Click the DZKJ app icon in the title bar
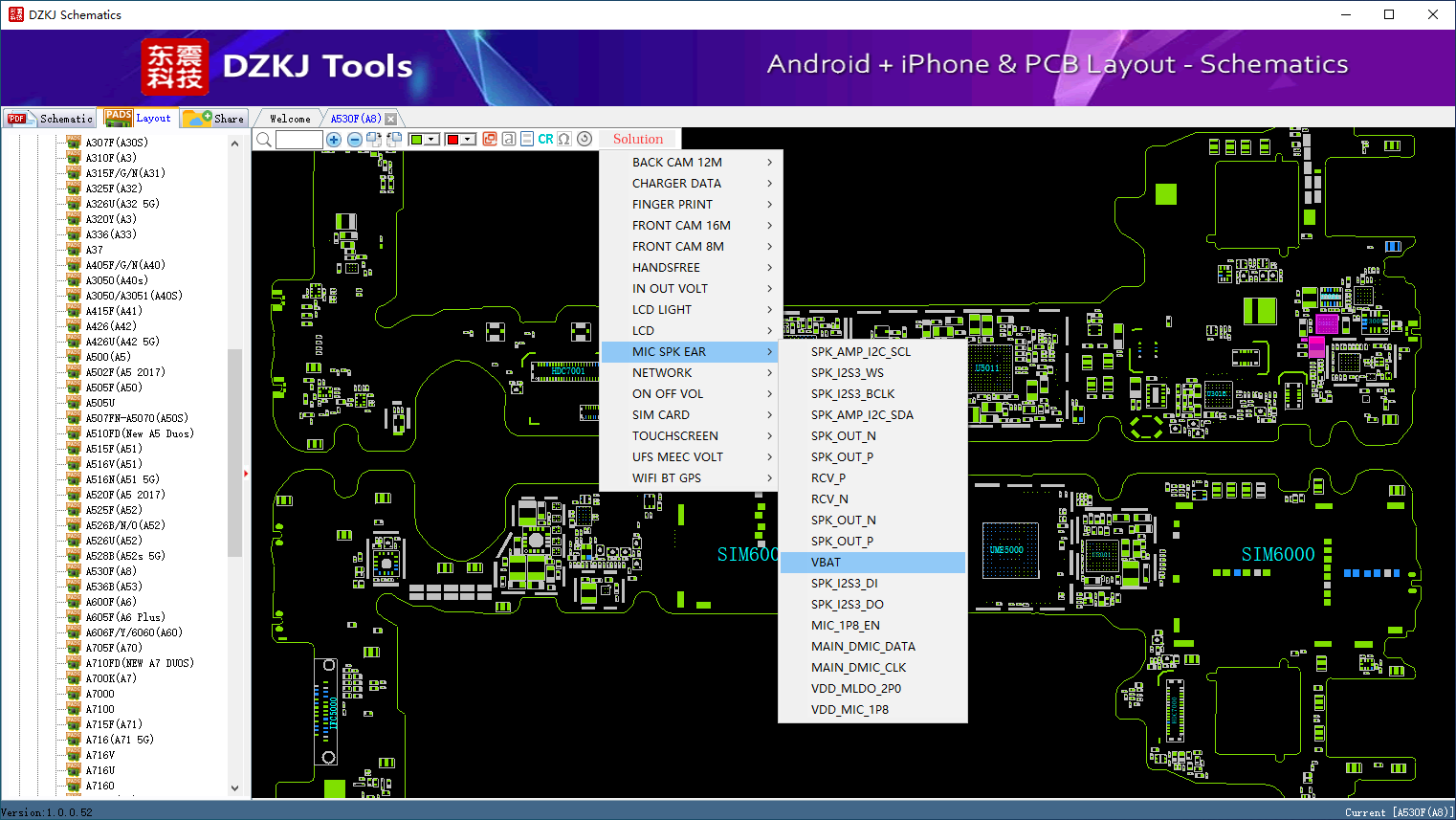Viewport: 1456px width, 820px height. (x=15, y=14)
